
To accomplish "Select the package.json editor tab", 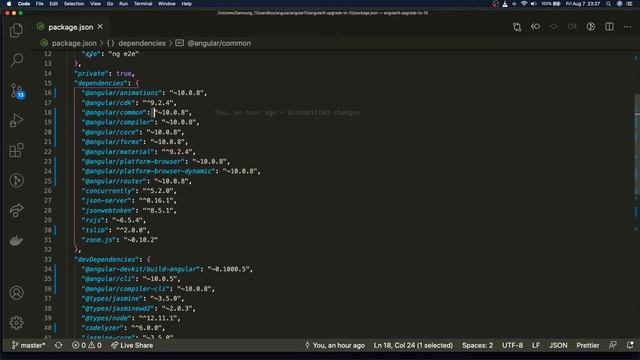I will click(70, 27).
